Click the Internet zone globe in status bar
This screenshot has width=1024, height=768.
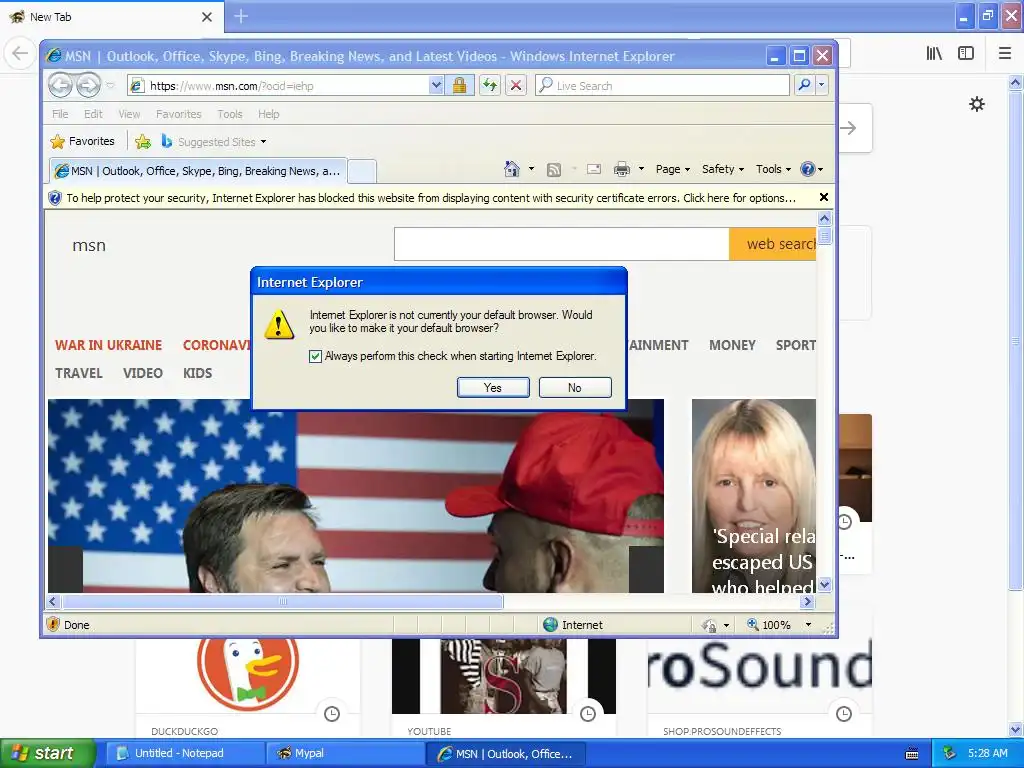click(x=550, y=624)
